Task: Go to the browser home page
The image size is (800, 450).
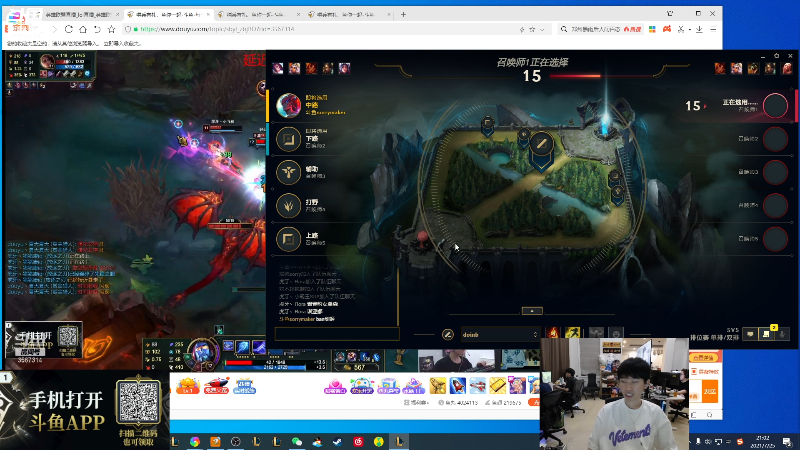Action: coord(83,29)
